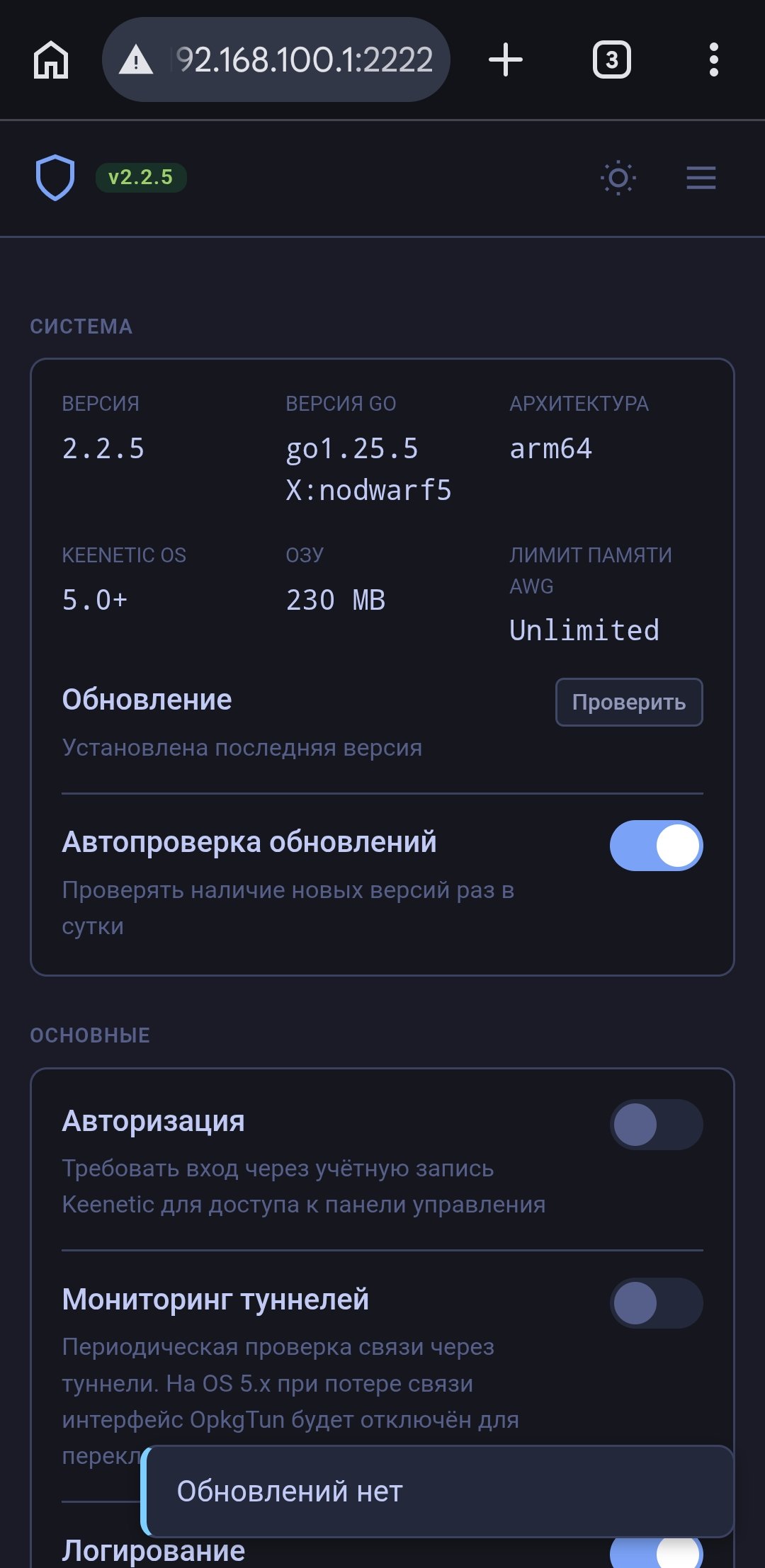Tap the browser home icon
This screenshot has width=765, height=1568.
(51, 59)
